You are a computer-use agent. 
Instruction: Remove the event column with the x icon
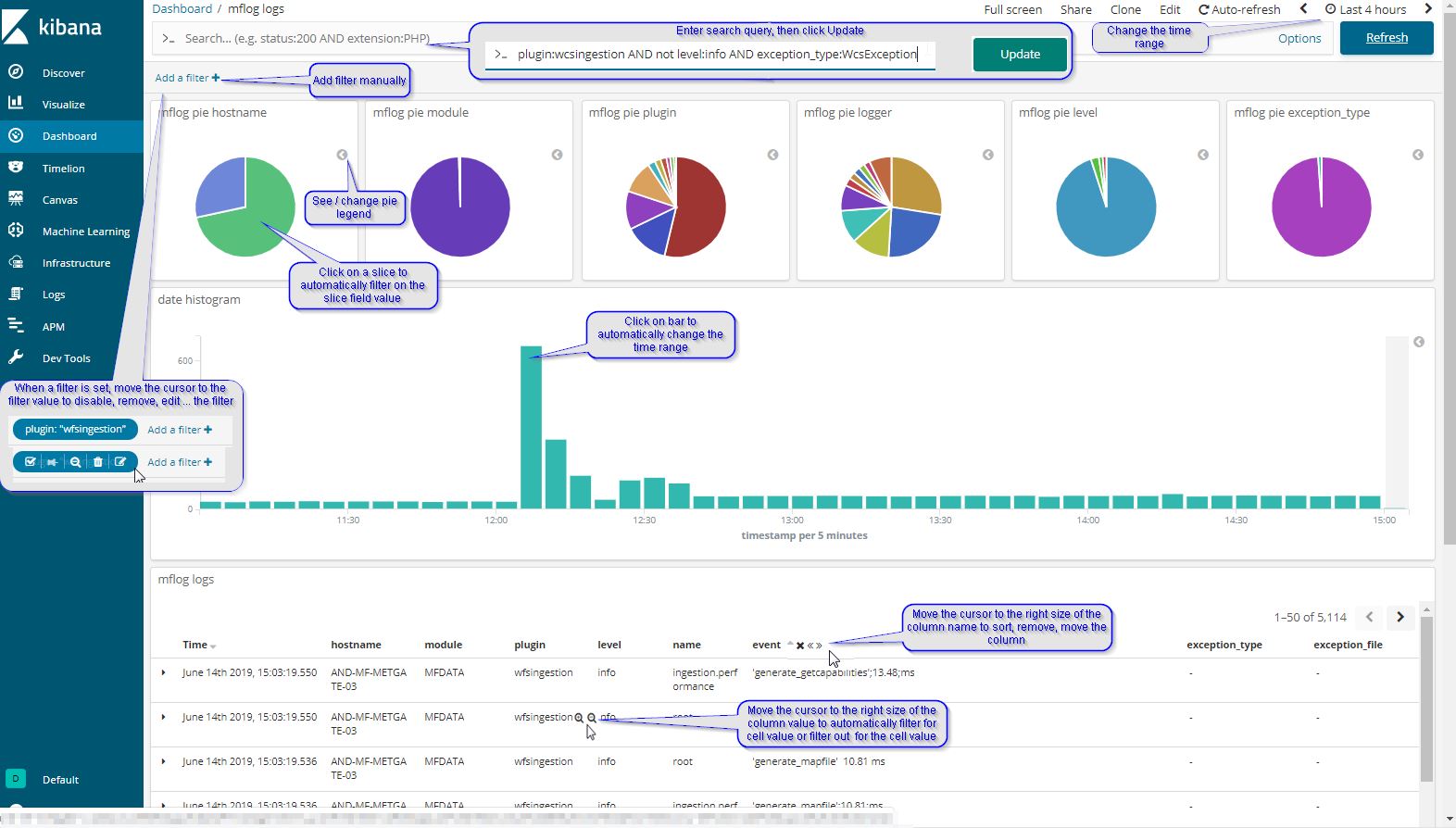[x=800, y=646]
